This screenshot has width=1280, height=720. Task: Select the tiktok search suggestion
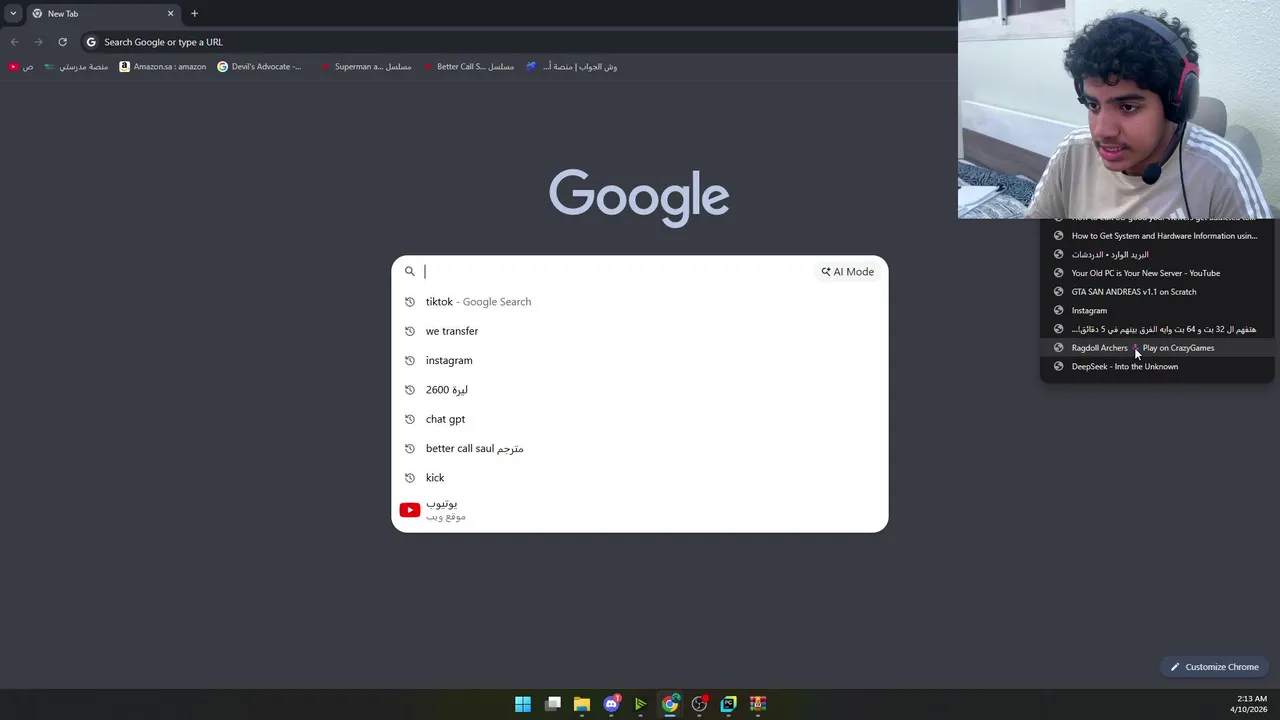point(640,302)
